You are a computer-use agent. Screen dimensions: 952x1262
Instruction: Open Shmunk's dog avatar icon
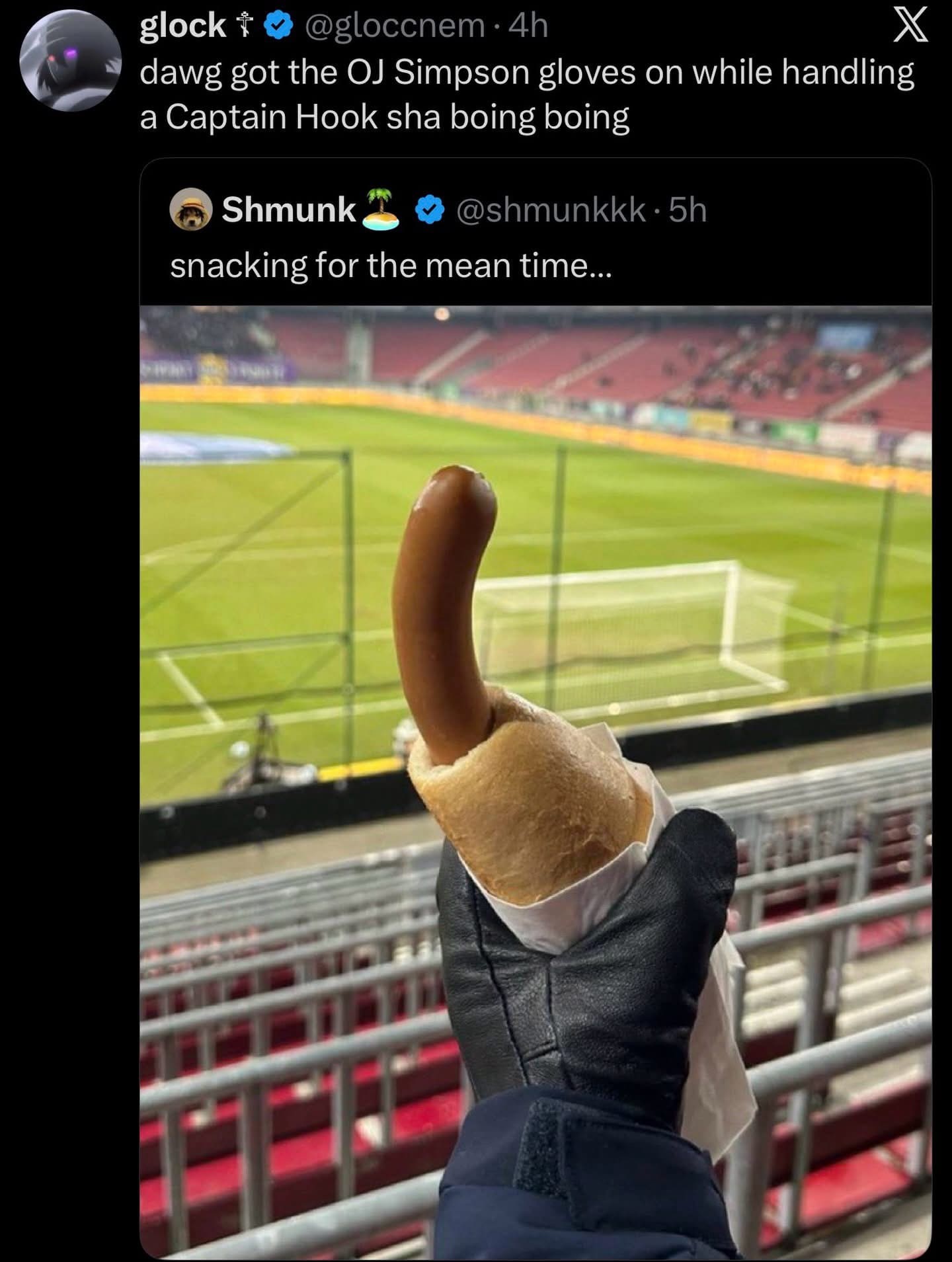191,209
